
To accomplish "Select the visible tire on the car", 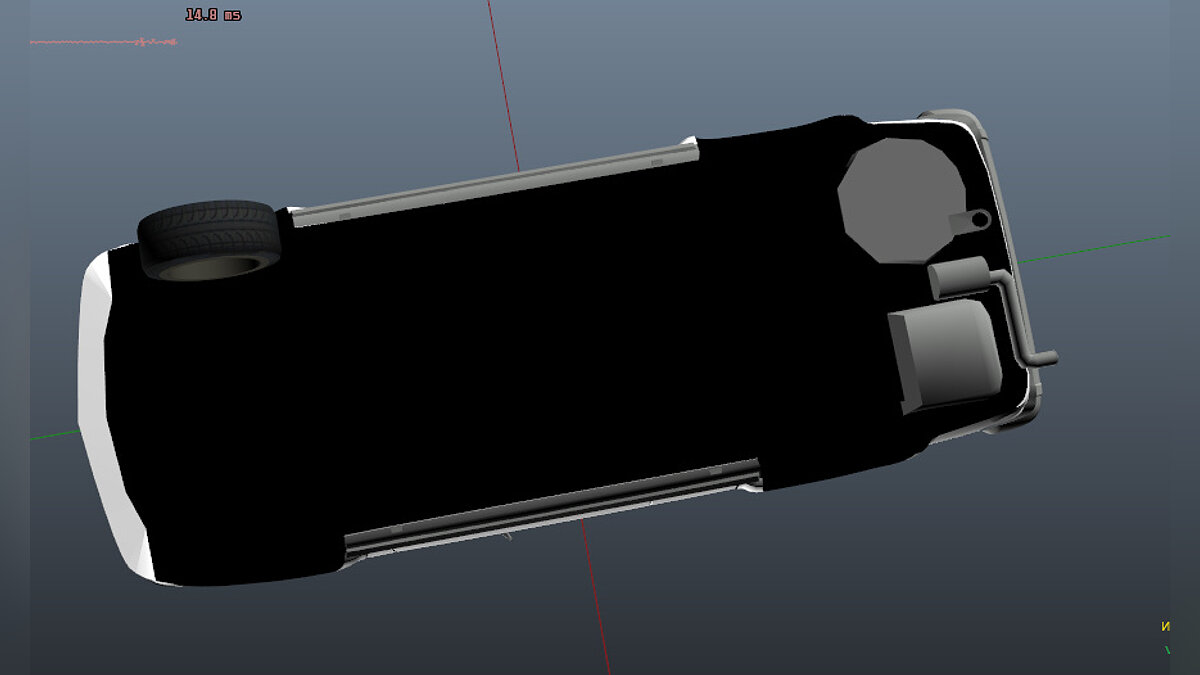I will [207, 239].
